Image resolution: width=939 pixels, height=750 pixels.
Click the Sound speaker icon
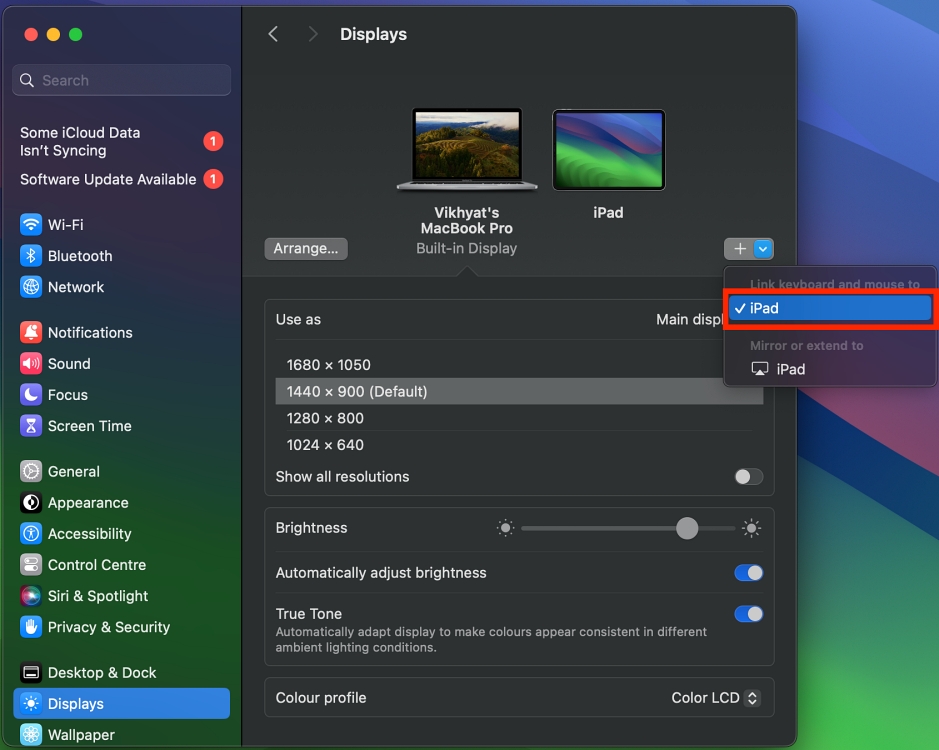click(x=31, y=364)
